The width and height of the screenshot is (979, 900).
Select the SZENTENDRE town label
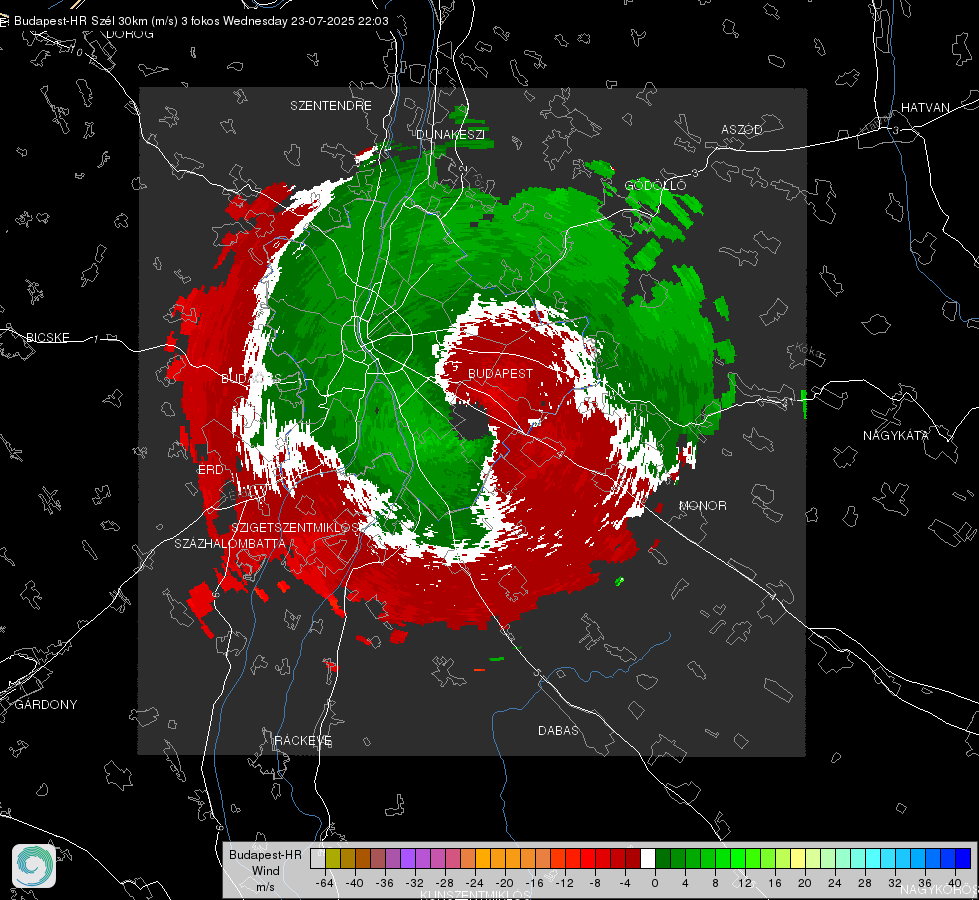click(x=331, y=106)
